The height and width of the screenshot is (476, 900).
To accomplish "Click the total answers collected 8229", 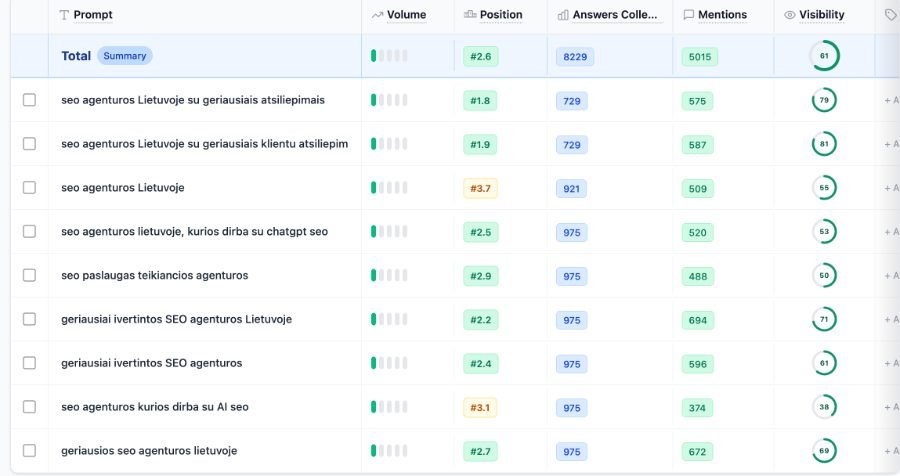I will pyautogui.click(x=575, y=56).
